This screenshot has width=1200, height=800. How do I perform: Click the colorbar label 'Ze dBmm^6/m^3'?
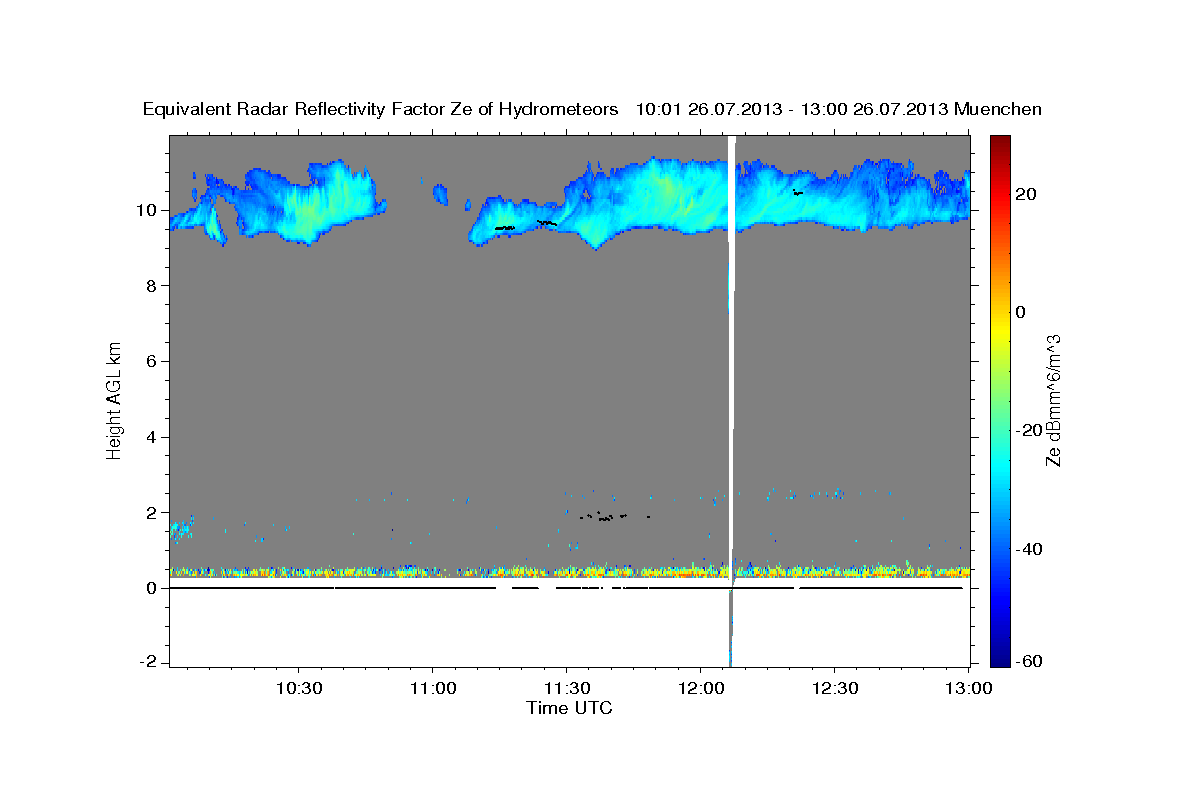(x=1053, y=400)
